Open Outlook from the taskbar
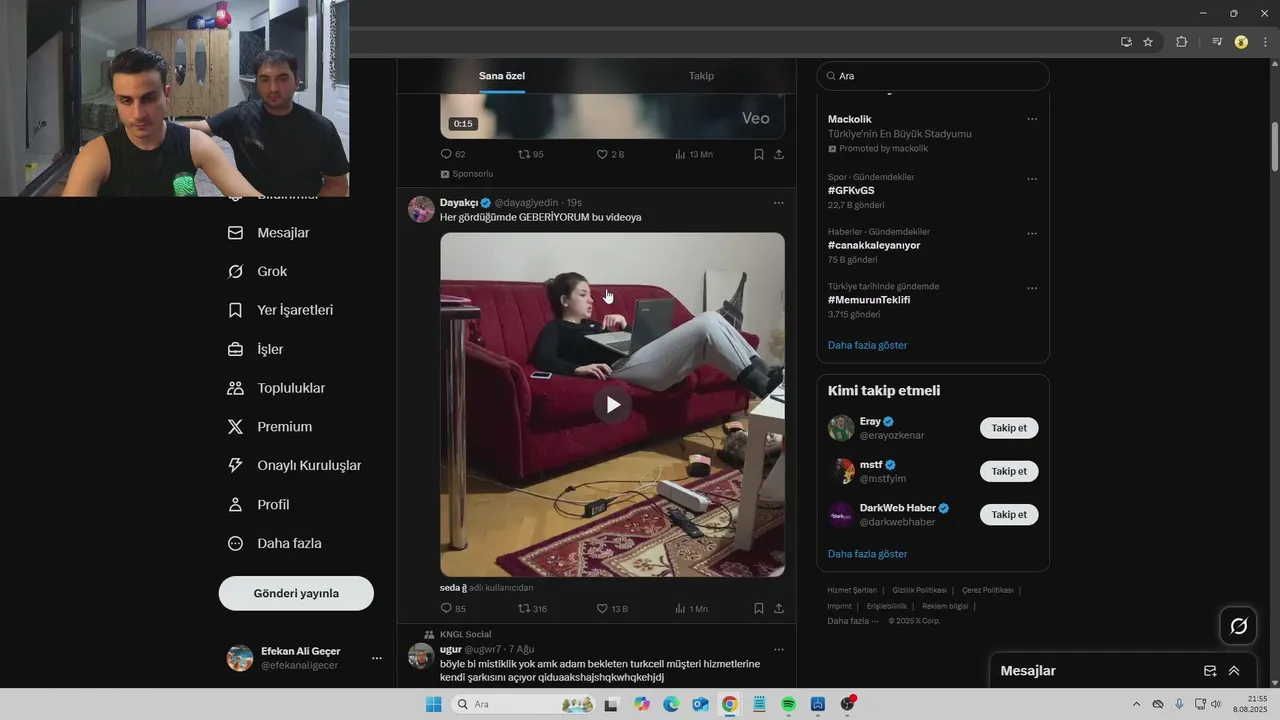The image size is (1280, 720). coord(700,704)
